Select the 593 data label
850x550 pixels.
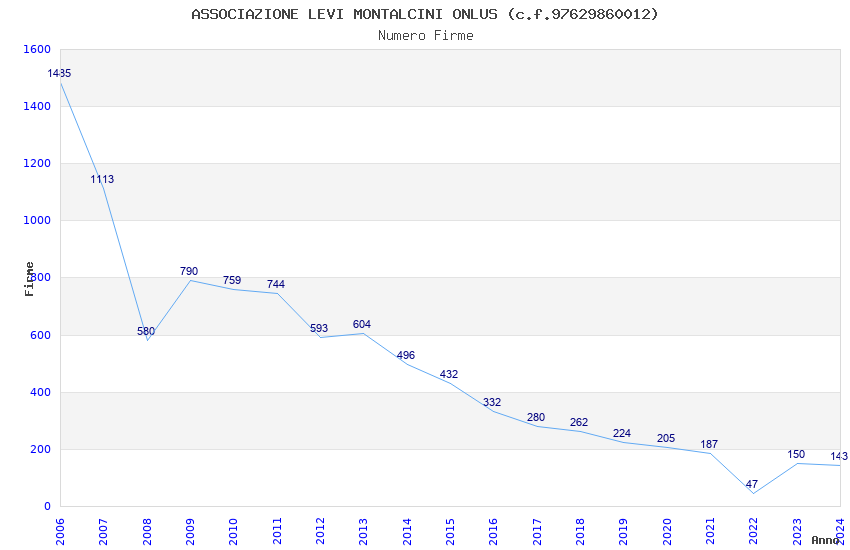coord(319,328)
